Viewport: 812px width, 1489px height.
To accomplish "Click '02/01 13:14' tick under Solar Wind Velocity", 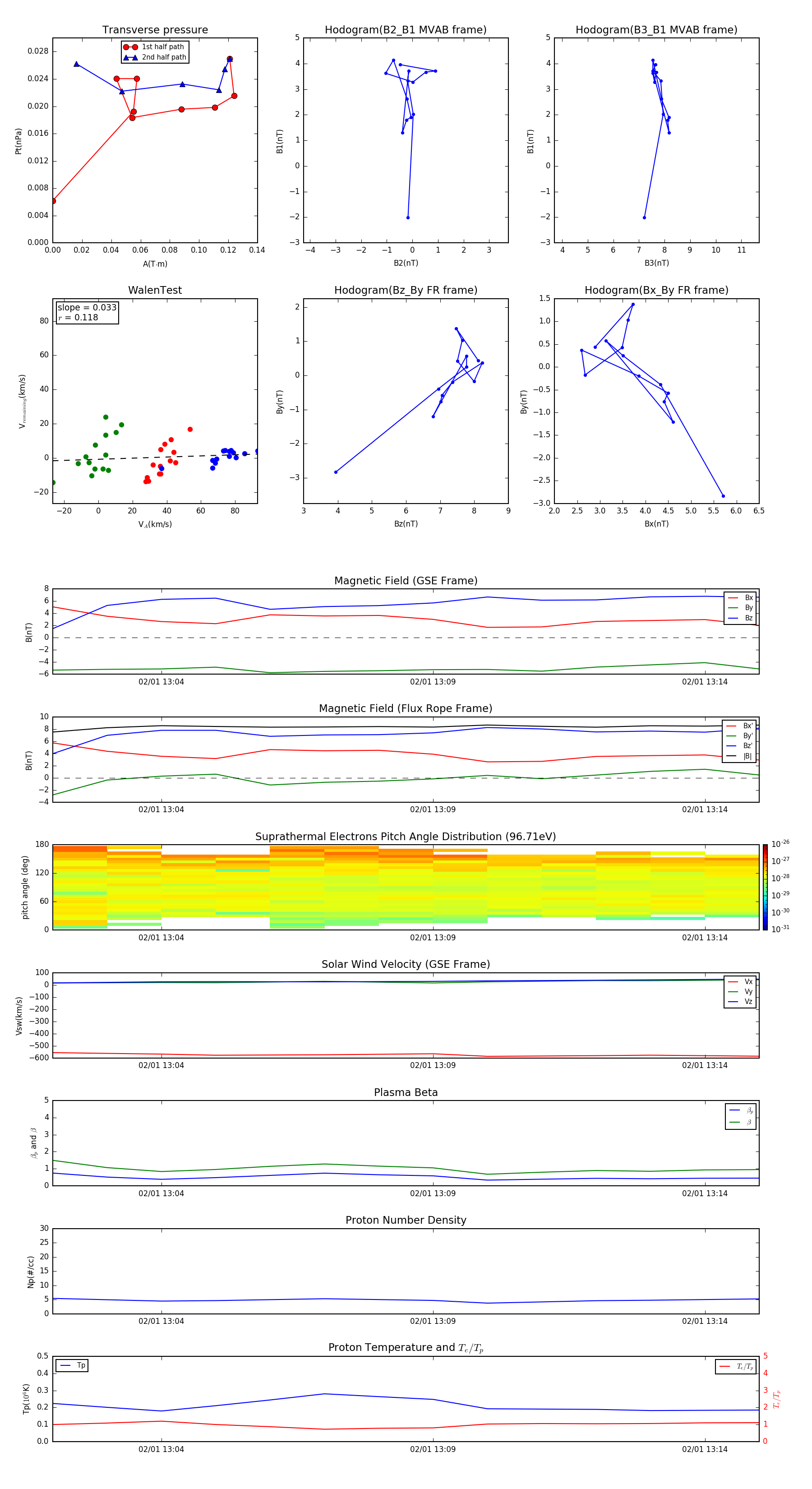I will (x=705, y=1065).
